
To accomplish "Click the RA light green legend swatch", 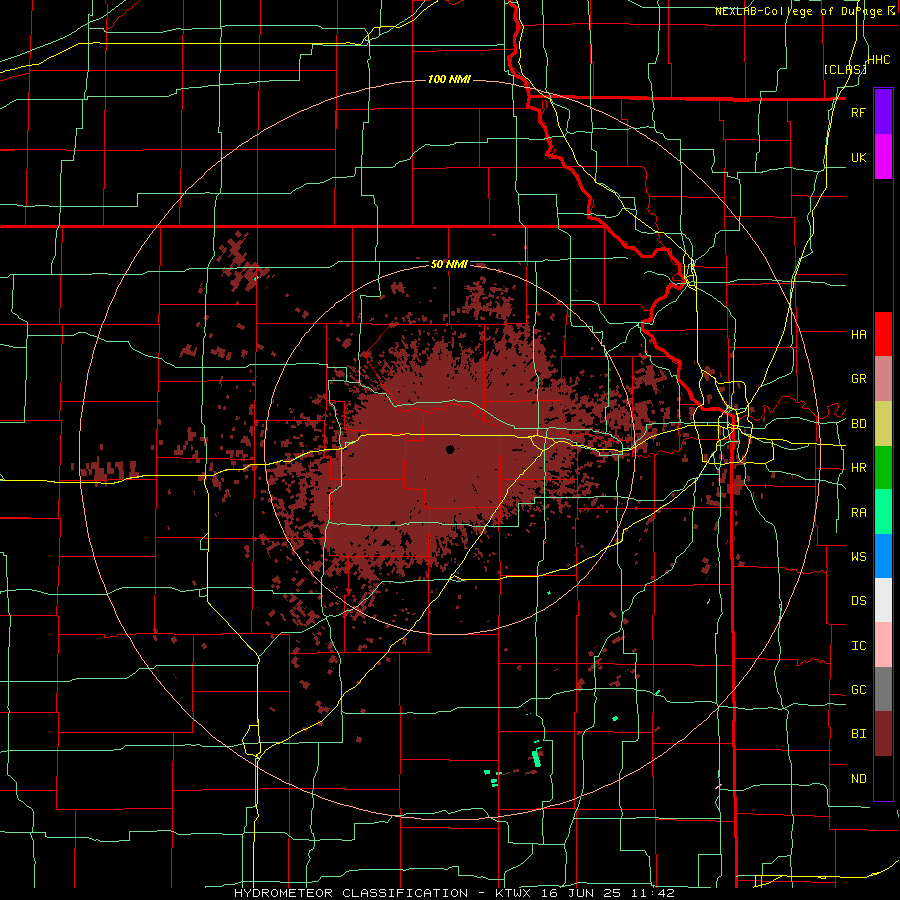I will (x=883, y=512).
